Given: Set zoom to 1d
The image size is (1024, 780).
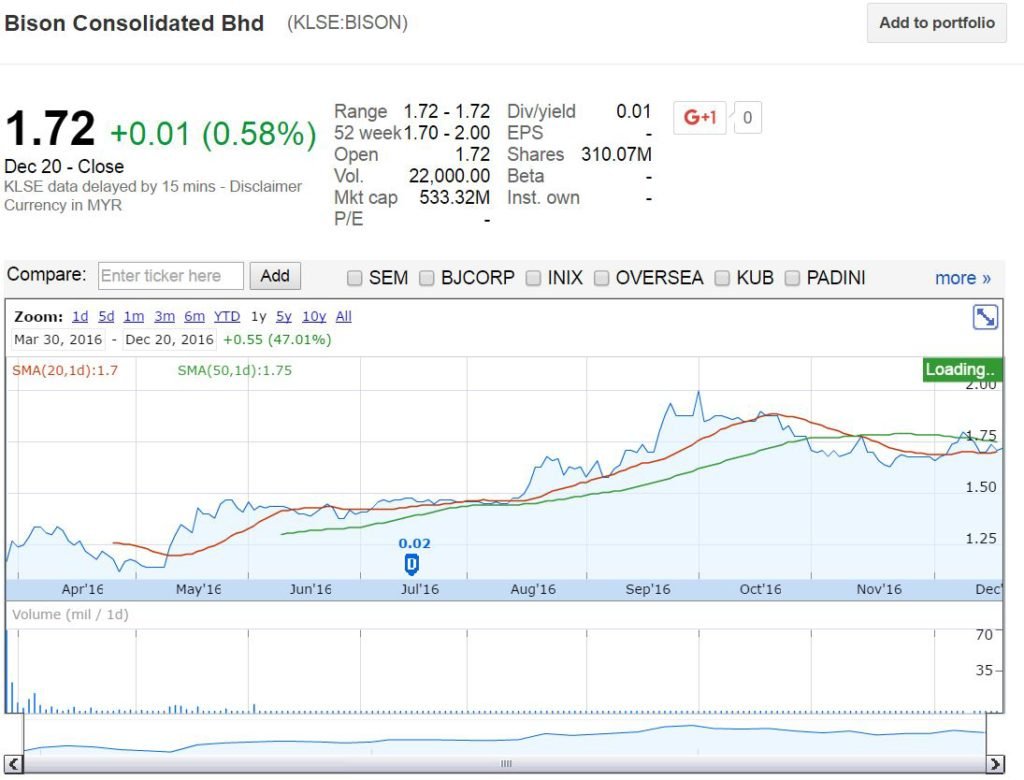Looking at the screenshot, I should [x=80, y=316].
